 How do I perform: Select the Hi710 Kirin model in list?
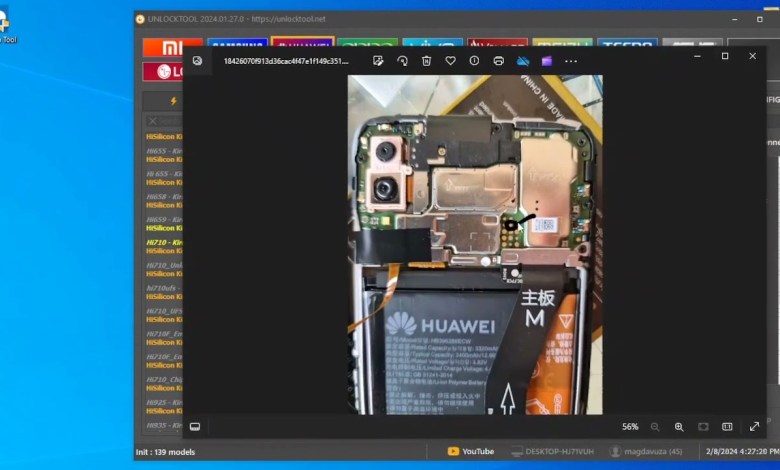pyautogui.click(x=164, y=242)
